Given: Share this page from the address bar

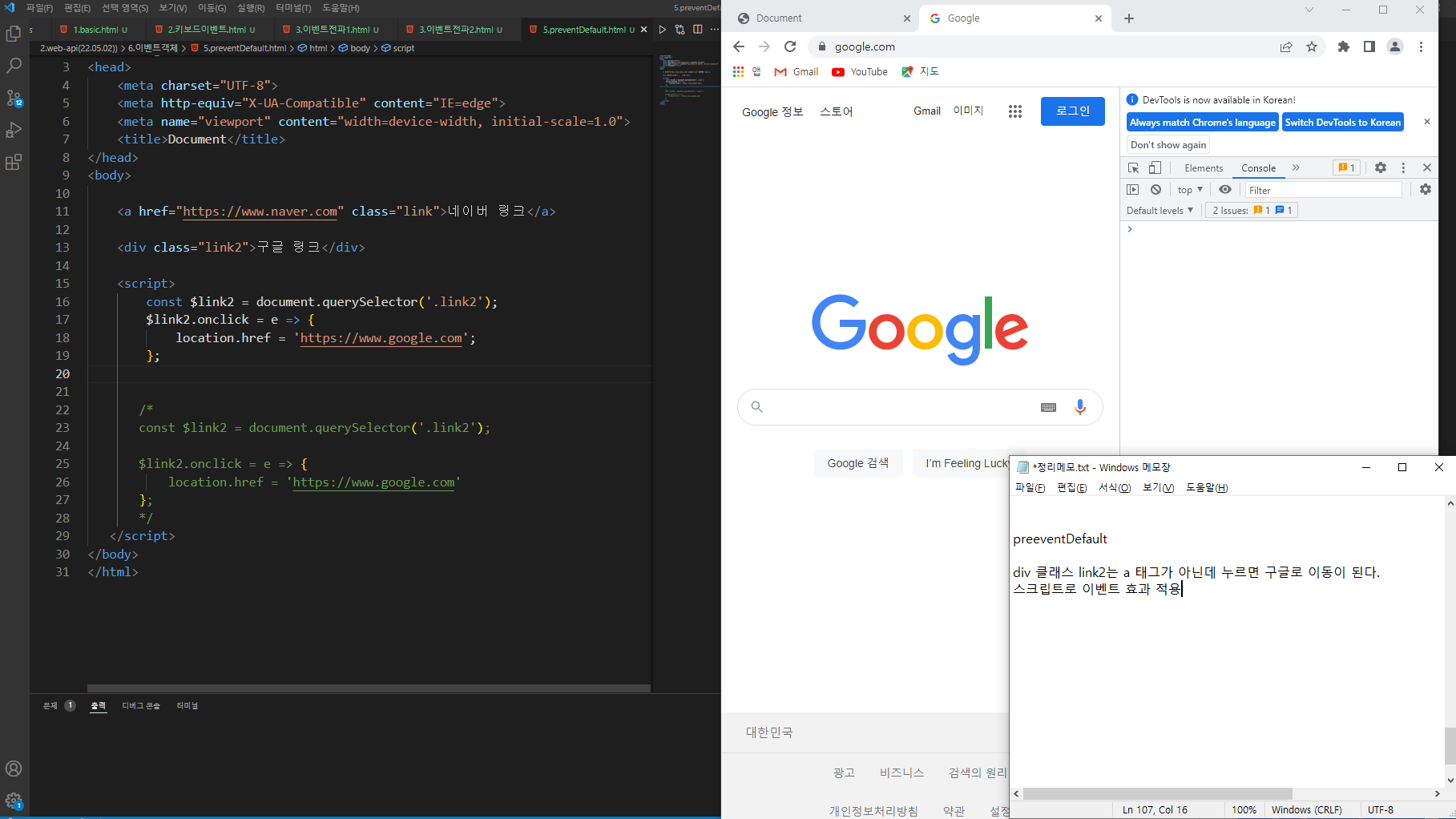Looking at the screenshot, I should [x=1286, y=46].
